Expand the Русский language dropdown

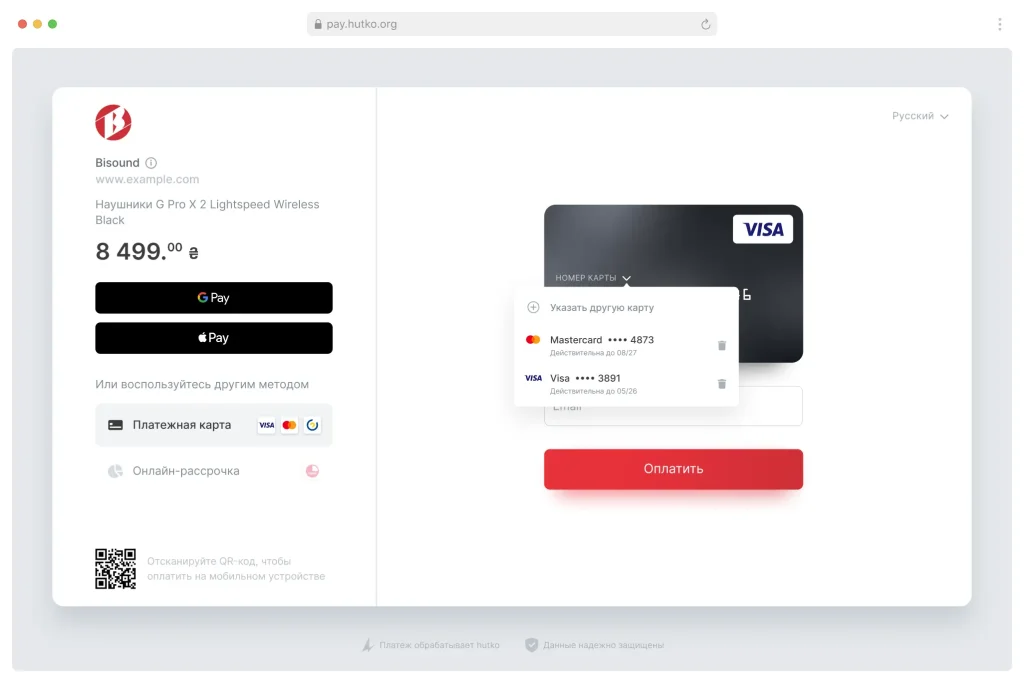920,116
